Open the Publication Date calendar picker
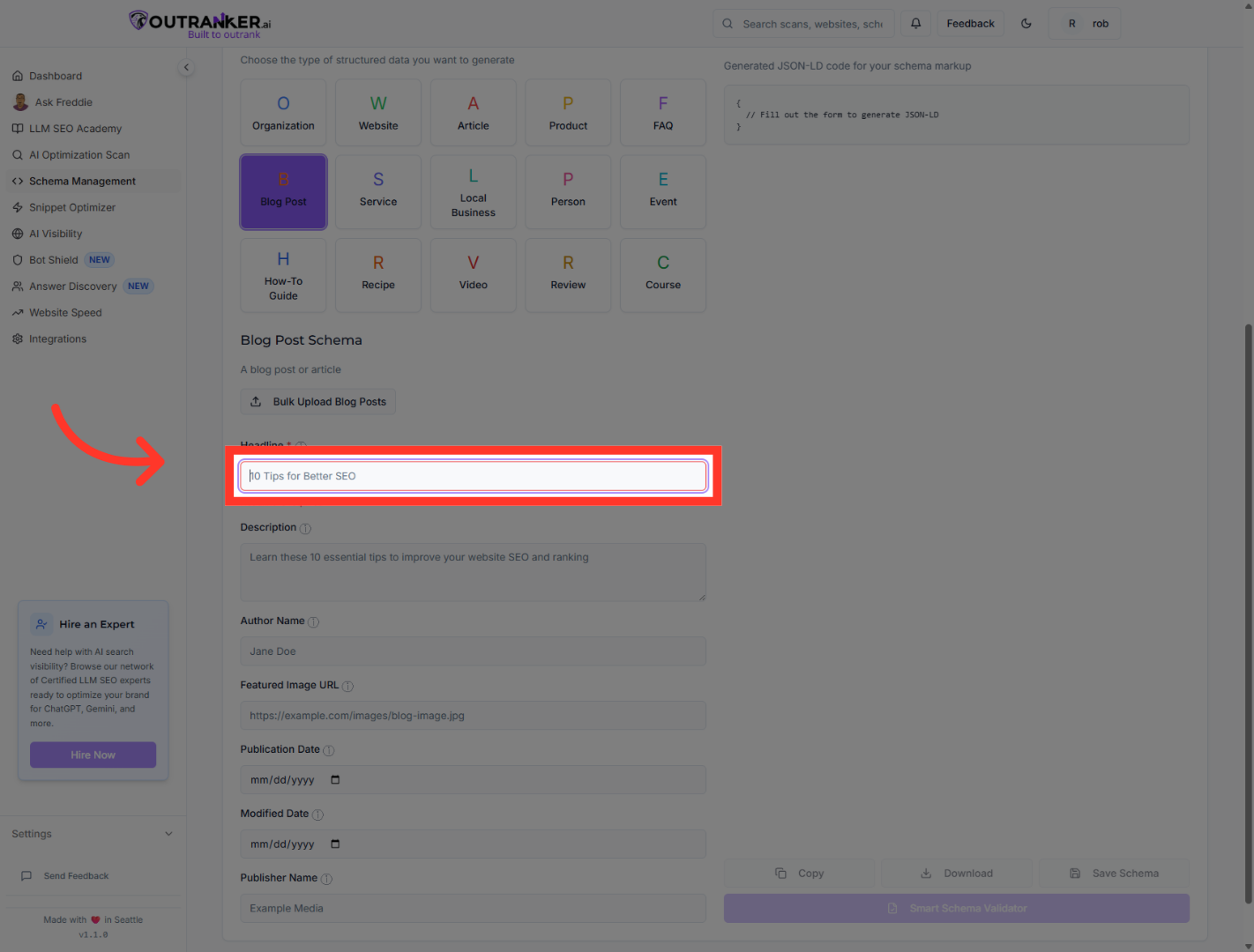Viewport: 1254px width, 952px height. tap(335, 780)
